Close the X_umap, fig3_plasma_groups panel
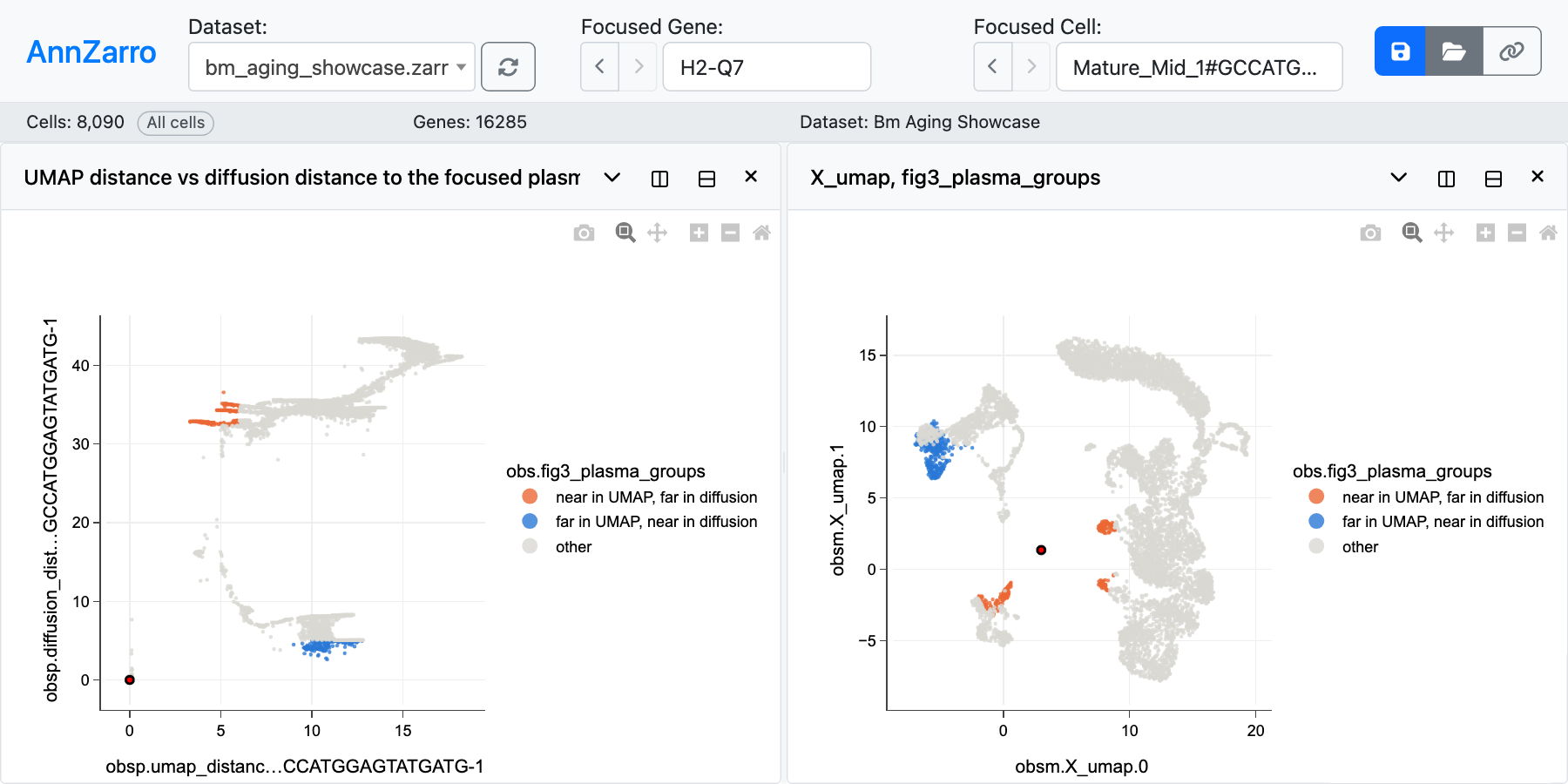Viewport: 1568px width, 784px height. click(1538, 177)
